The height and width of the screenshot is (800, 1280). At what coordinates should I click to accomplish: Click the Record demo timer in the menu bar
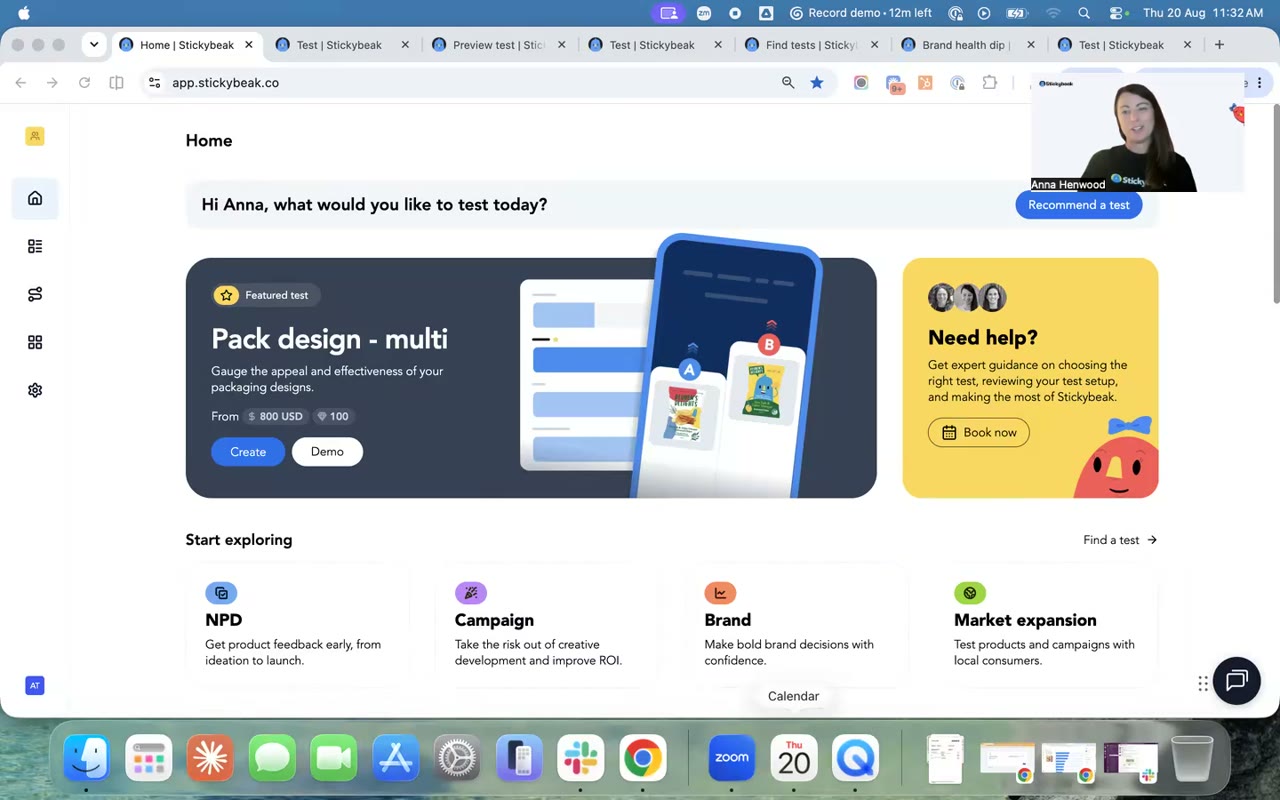pos(860,13)
